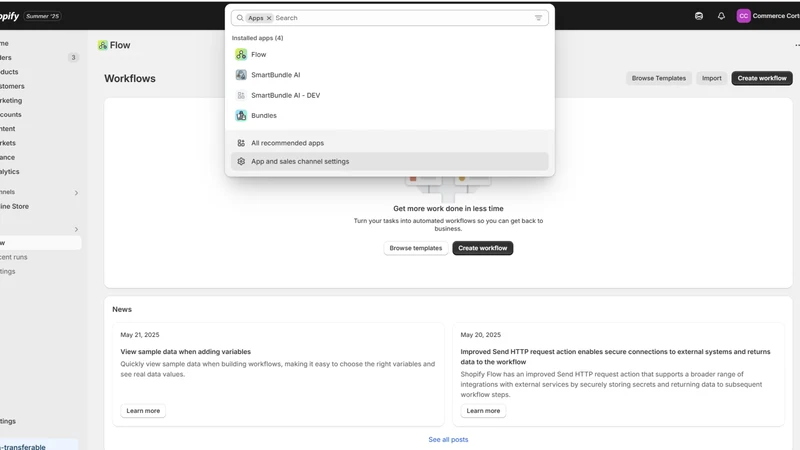Go to Products in the sidebar
Viewport: 800px width, 450px height.
click(40, 72)
